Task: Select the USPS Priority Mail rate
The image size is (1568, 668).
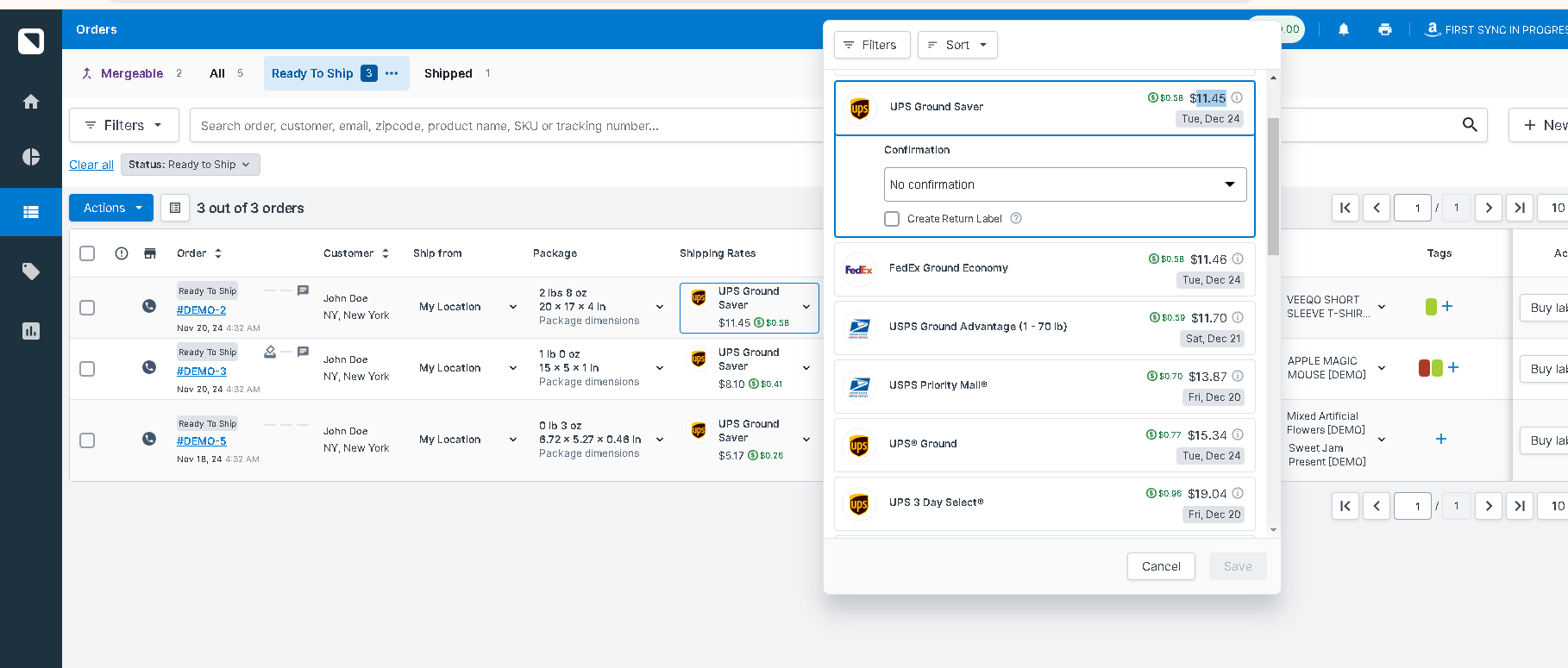Action: tap(1044, 386)
